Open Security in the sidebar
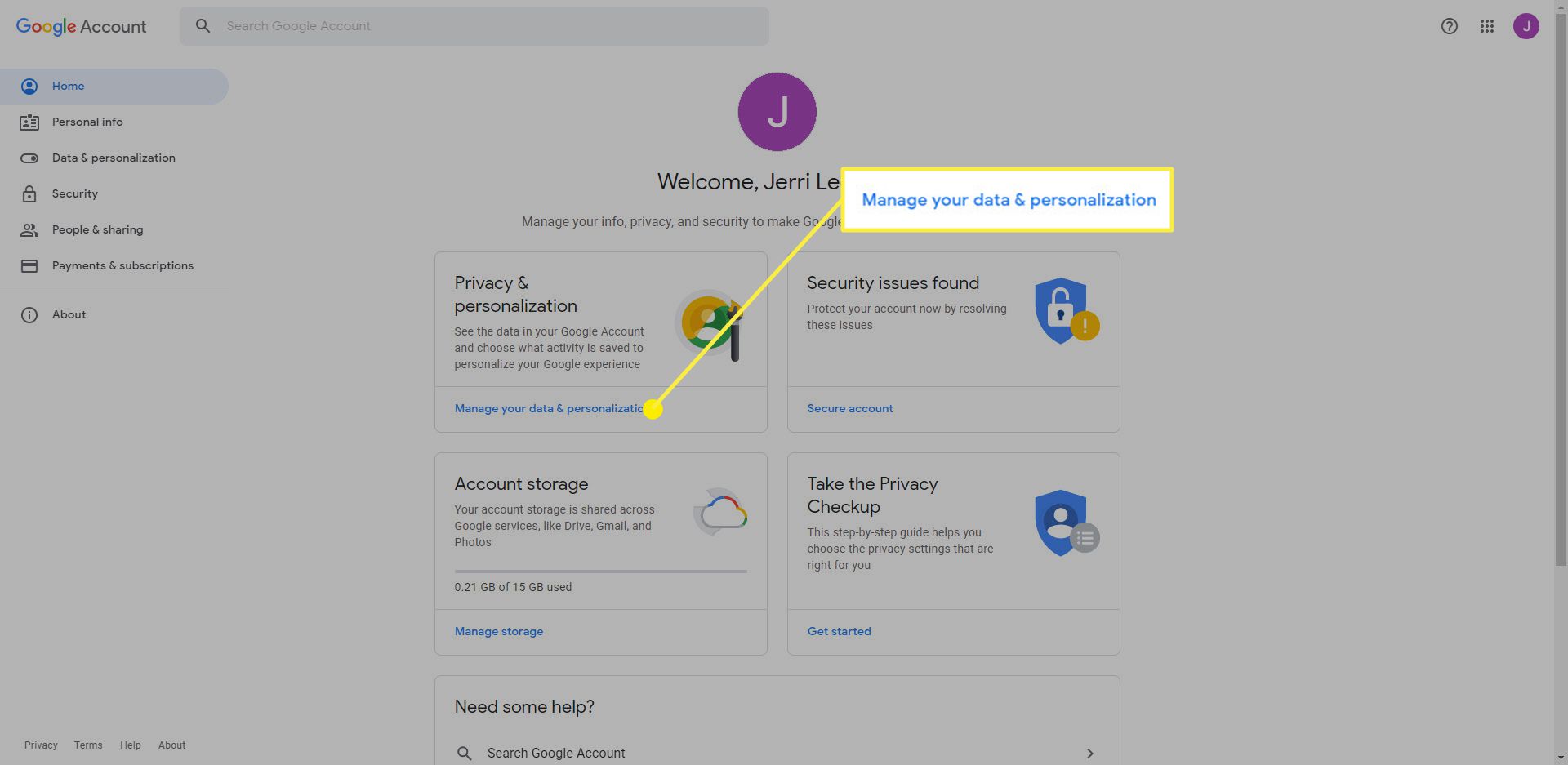The image size is (1568, 765). pos(114,193)
